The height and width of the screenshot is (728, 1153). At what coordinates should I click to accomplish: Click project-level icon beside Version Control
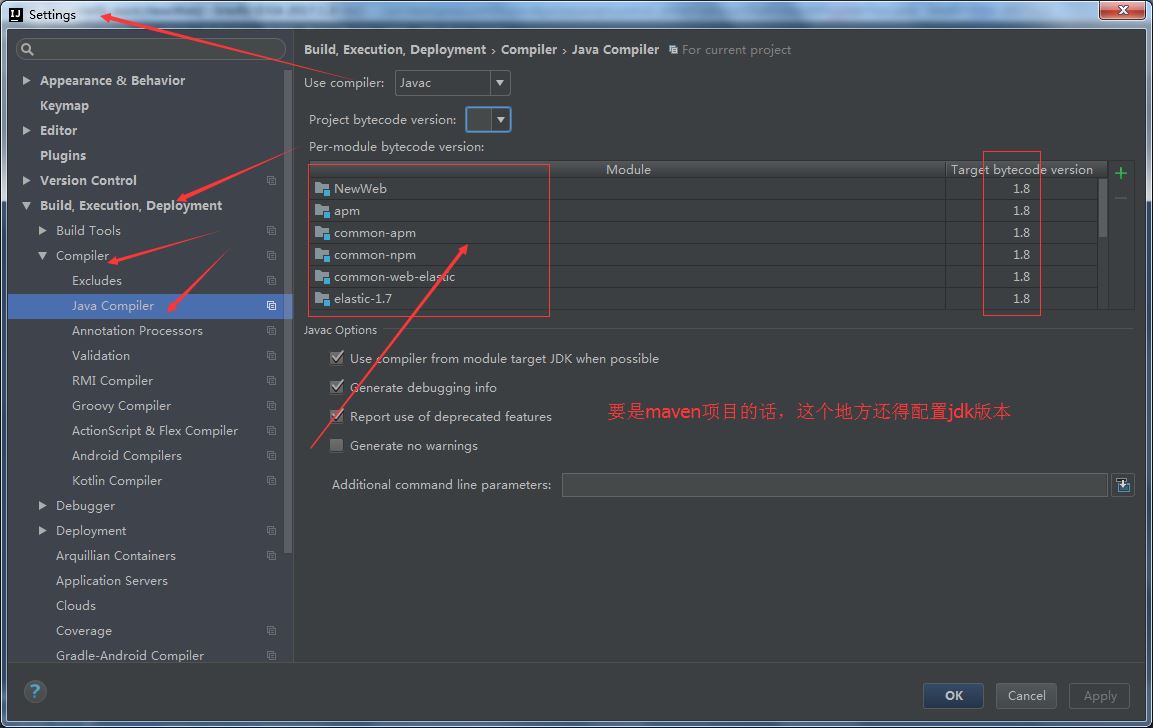click(x=271, y=180)
